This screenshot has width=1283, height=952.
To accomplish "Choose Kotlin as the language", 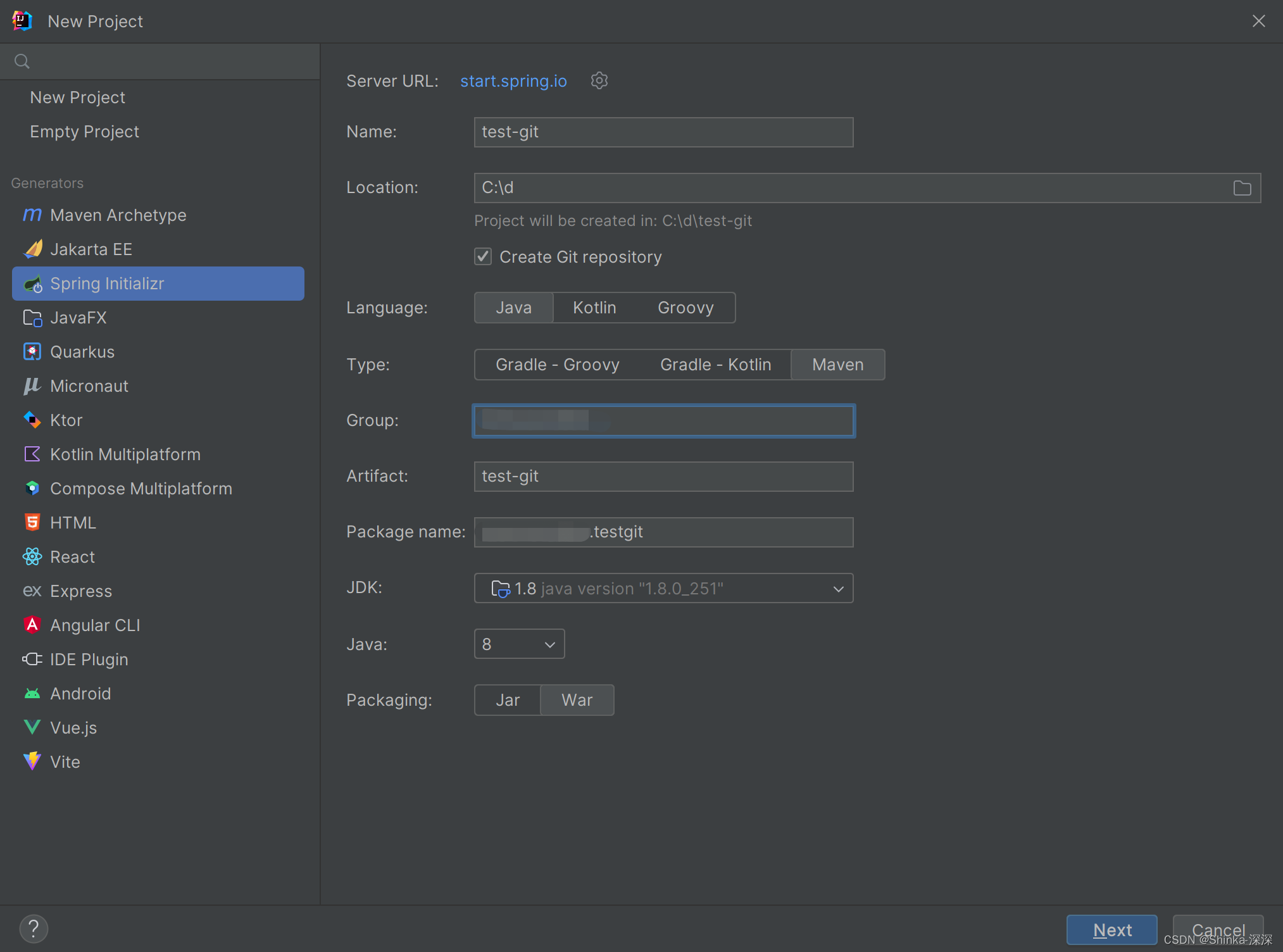I will click(594, 308).
